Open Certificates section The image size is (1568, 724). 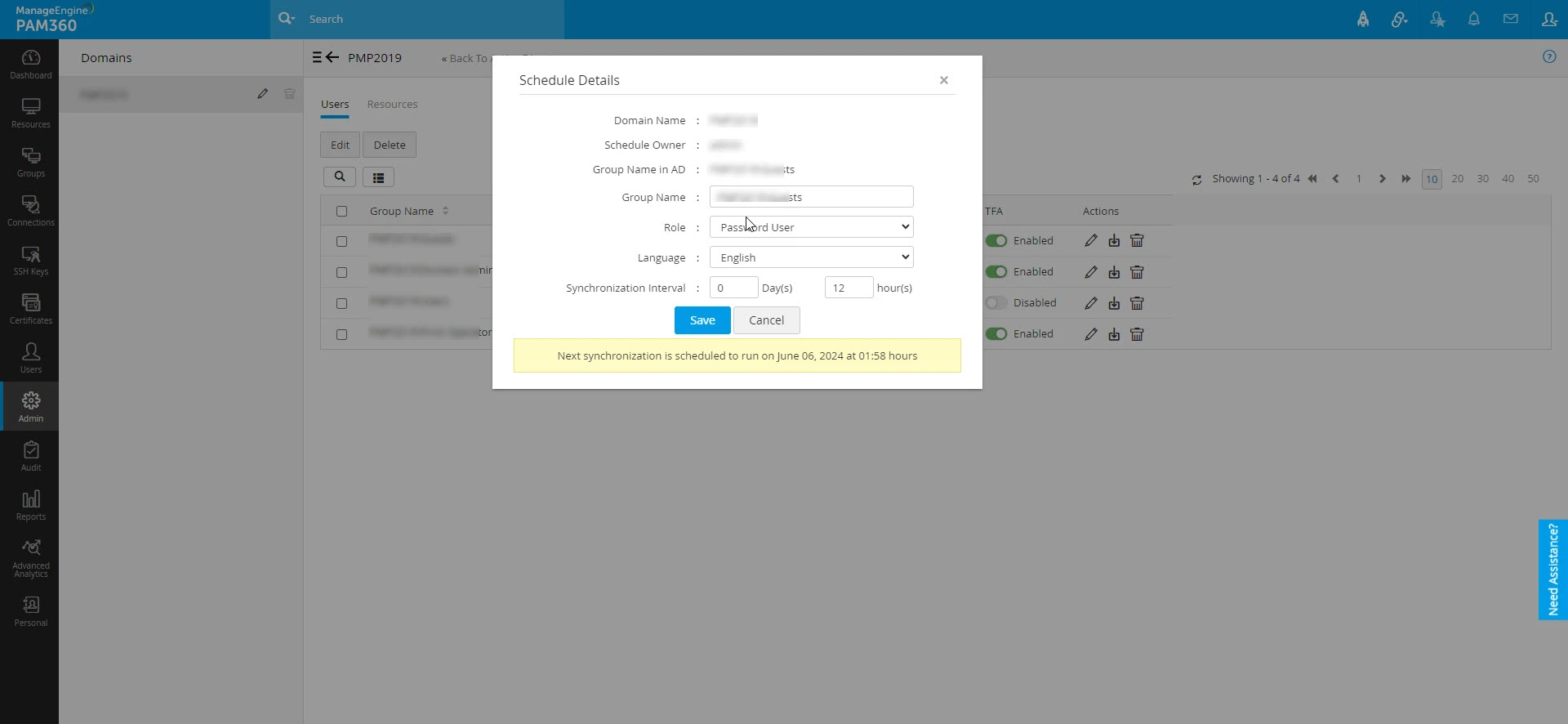tap(30, 309)
